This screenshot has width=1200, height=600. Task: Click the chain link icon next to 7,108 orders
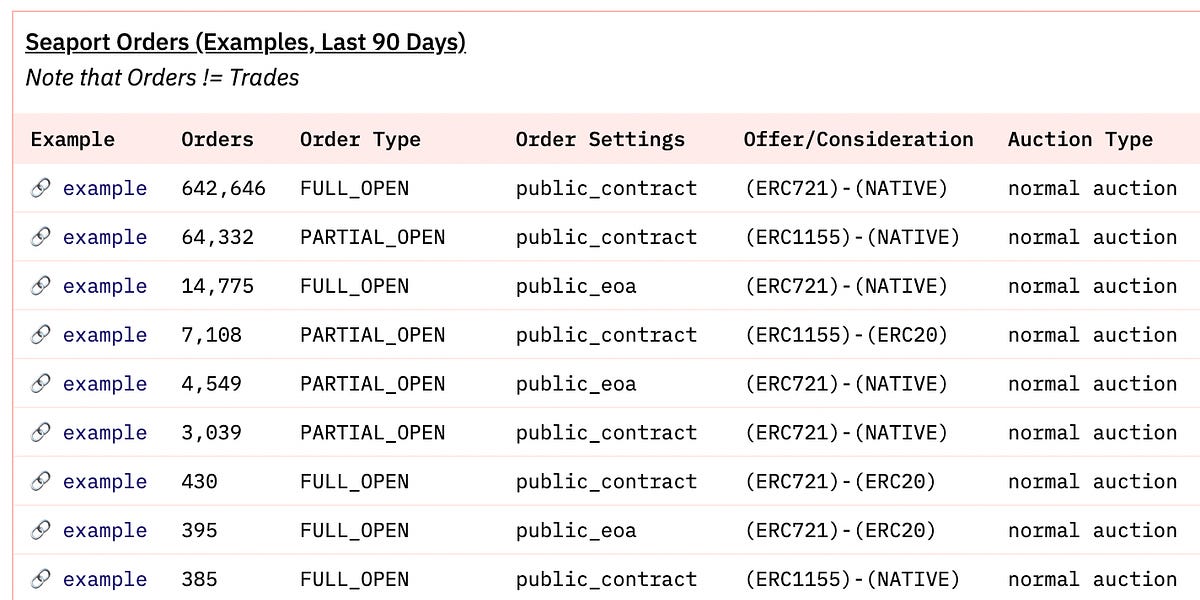(40, 335)
